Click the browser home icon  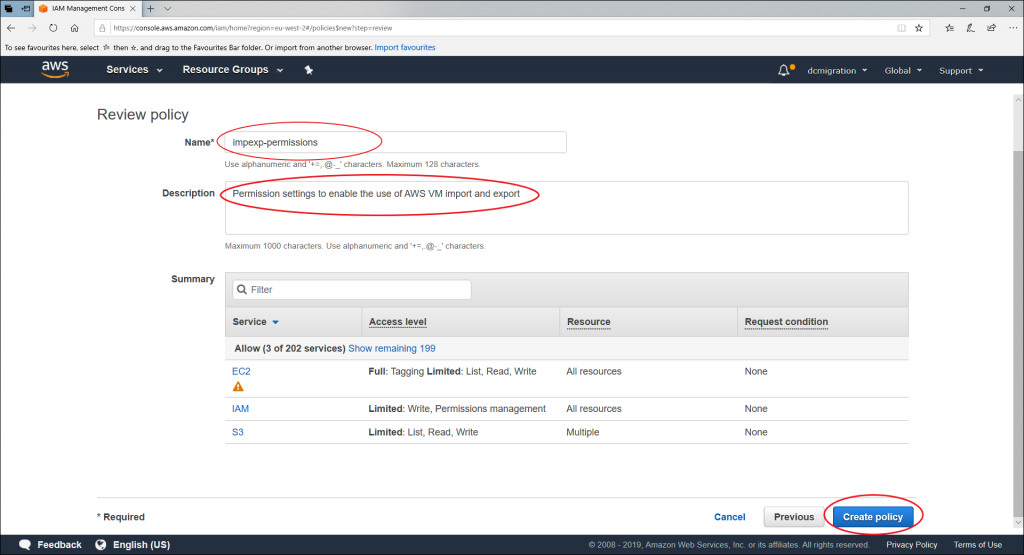[74, 28]
